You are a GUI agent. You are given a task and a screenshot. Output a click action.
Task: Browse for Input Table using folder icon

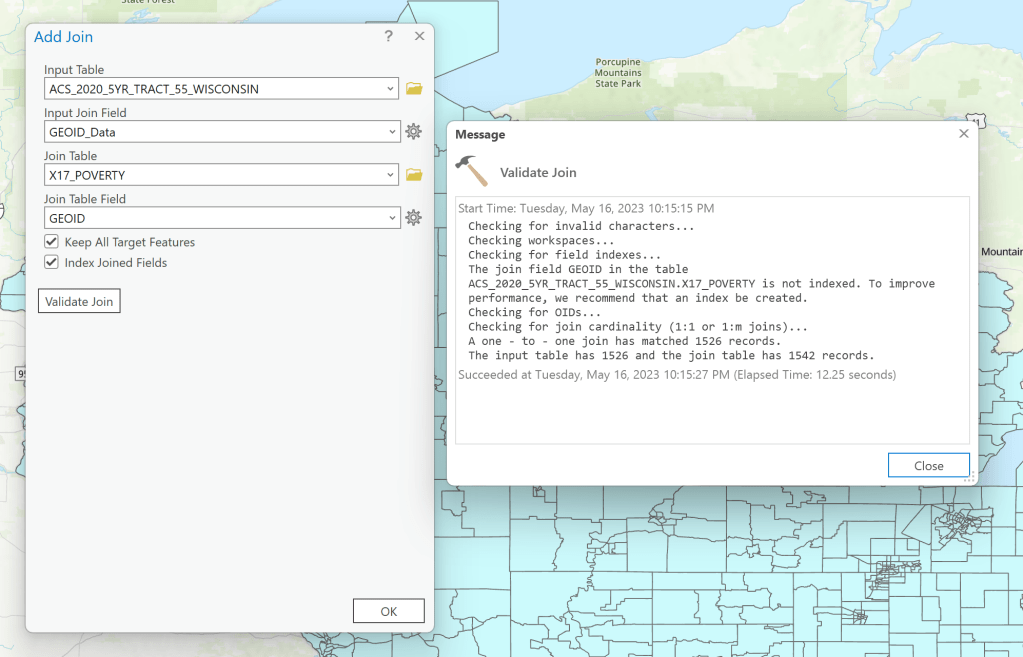[x=414, y=89]
